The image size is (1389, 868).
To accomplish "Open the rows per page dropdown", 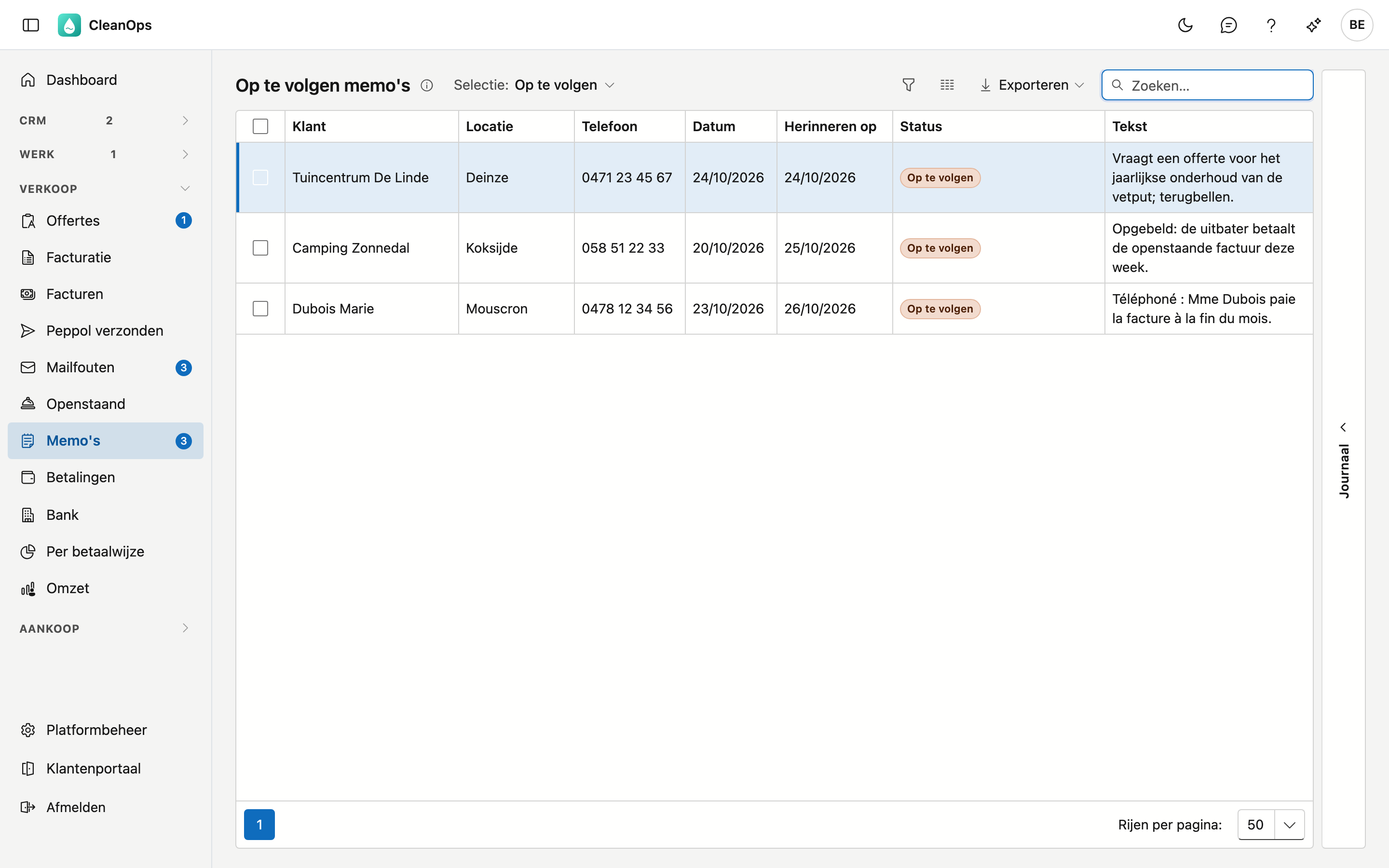I will (x=1271, y=825).
